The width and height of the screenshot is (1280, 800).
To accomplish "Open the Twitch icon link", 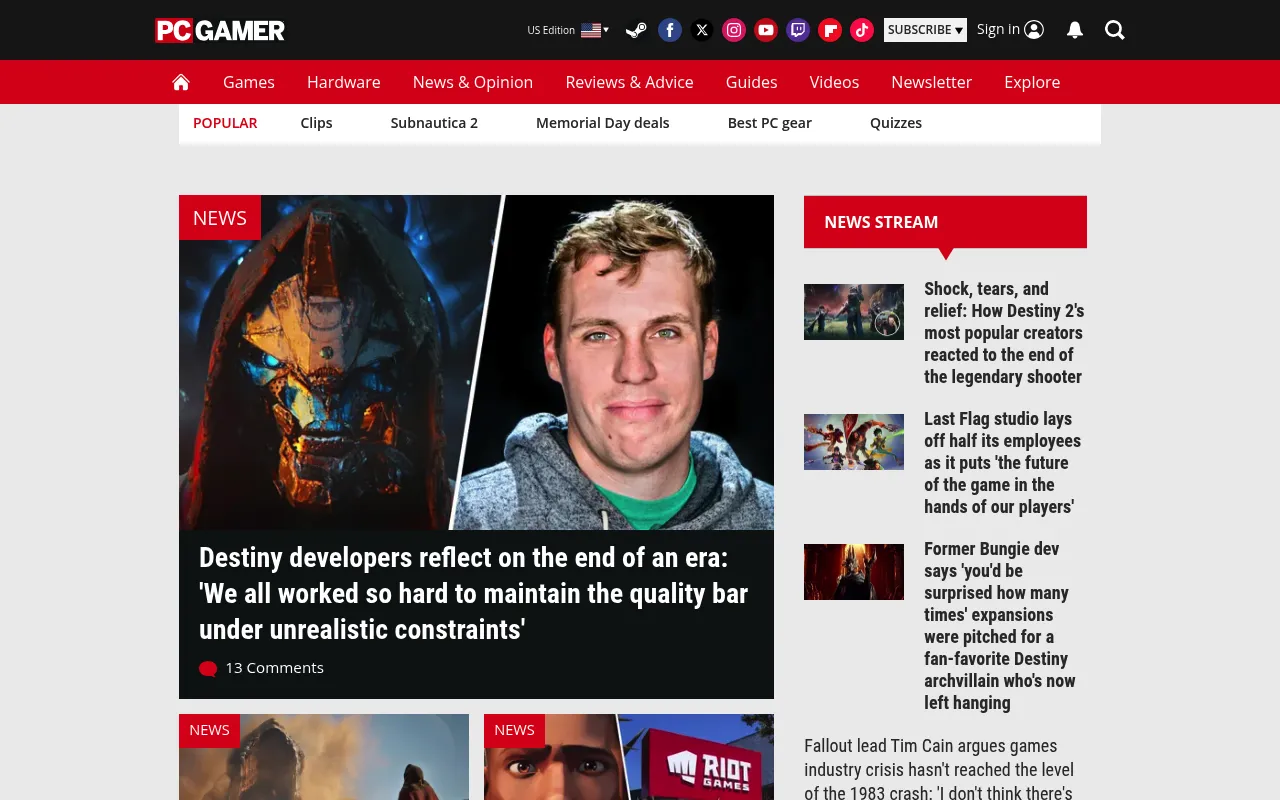I will coord(798,30).
